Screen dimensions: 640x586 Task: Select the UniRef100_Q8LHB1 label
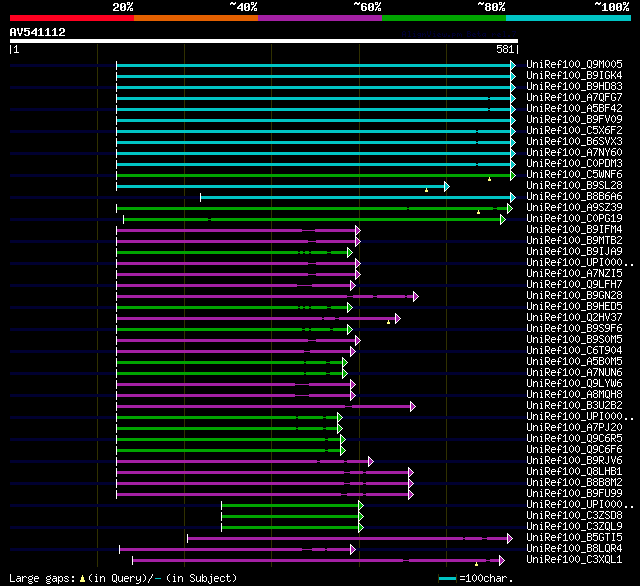click(574, 472)
